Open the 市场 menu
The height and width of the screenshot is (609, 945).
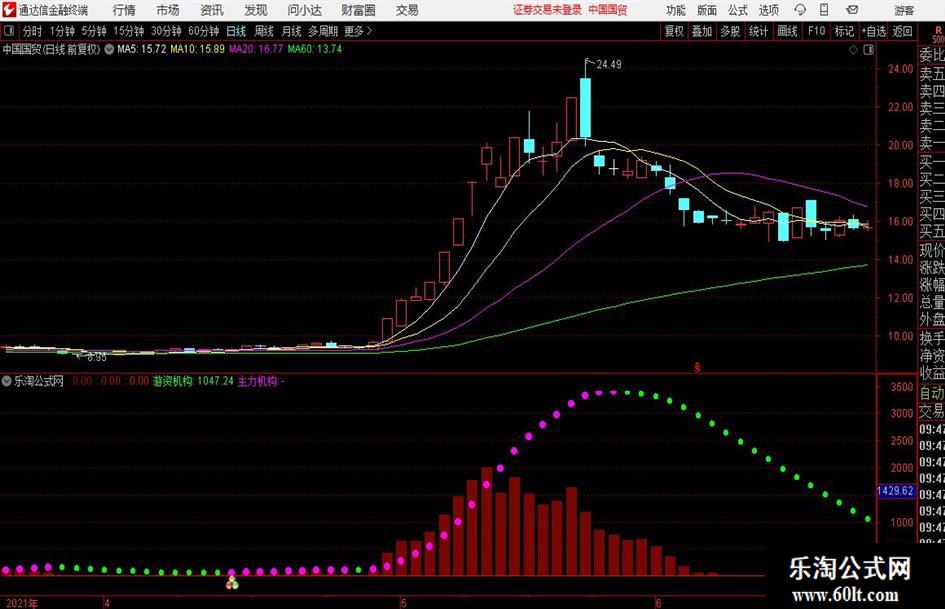168,10
